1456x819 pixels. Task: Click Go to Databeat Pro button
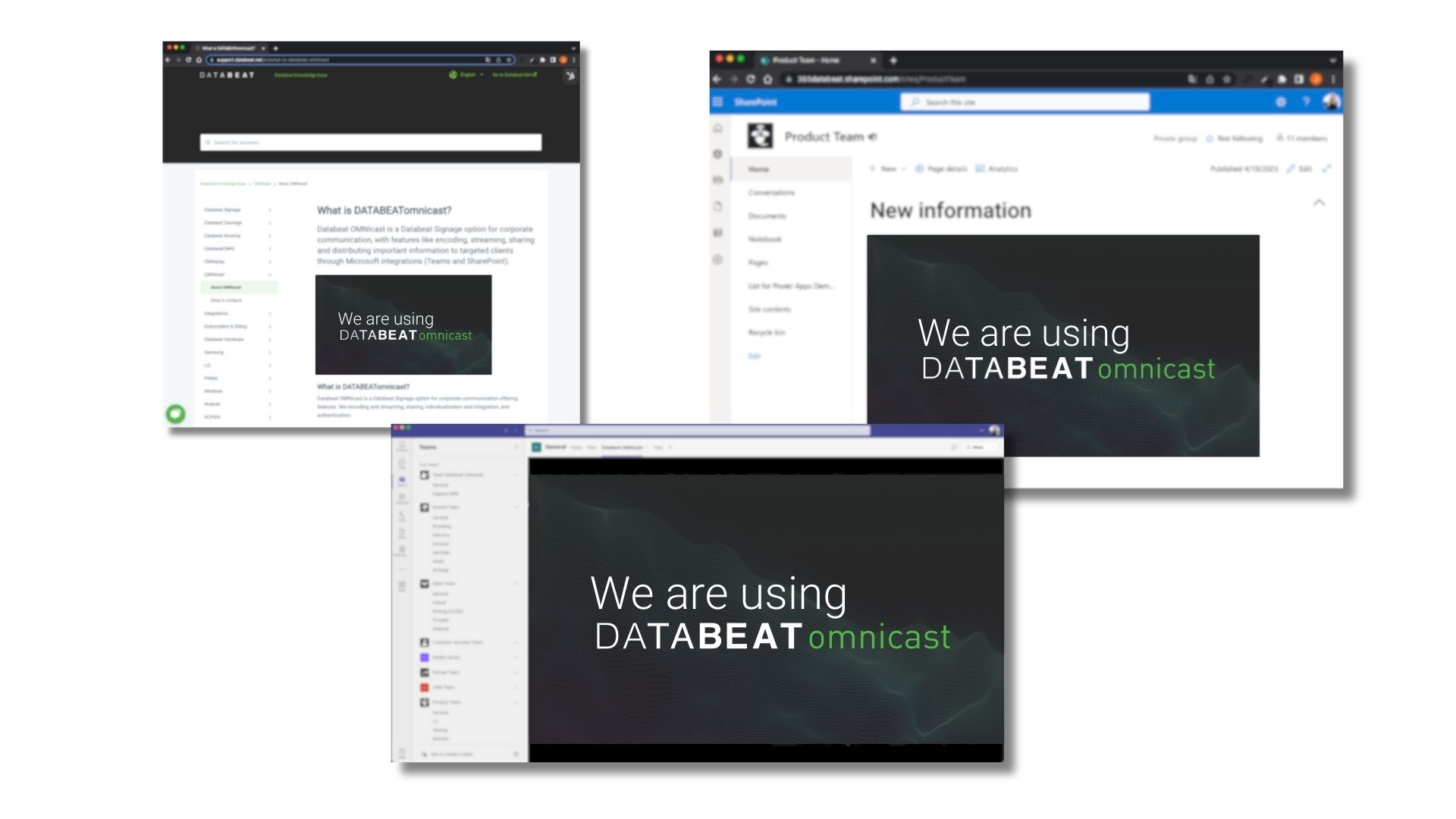tap(517, 74)
